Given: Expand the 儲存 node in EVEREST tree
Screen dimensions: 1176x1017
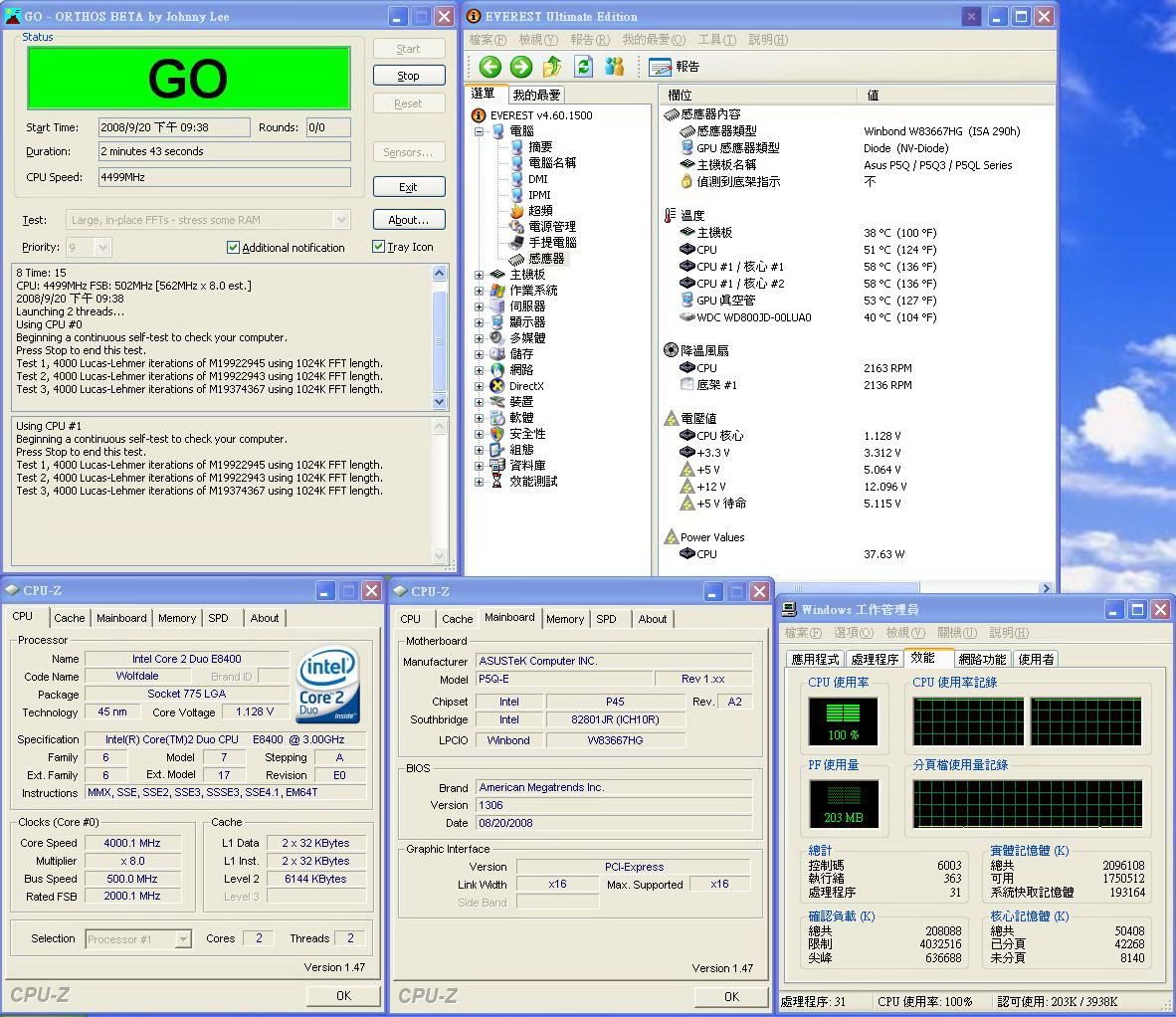Looking at the screenshot, I should 479,354.
